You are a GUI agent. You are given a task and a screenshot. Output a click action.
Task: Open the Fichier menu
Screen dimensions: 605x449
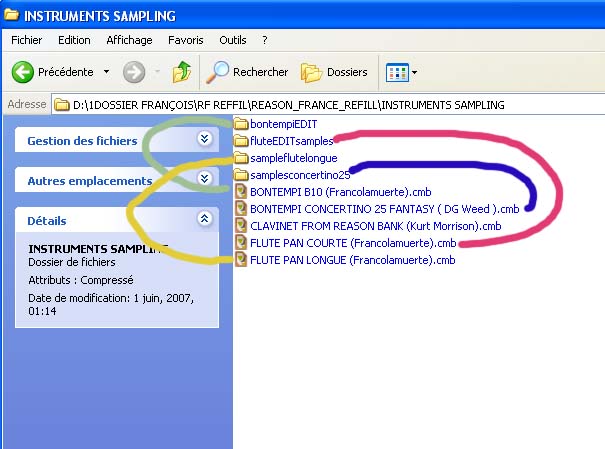point(27,40)
